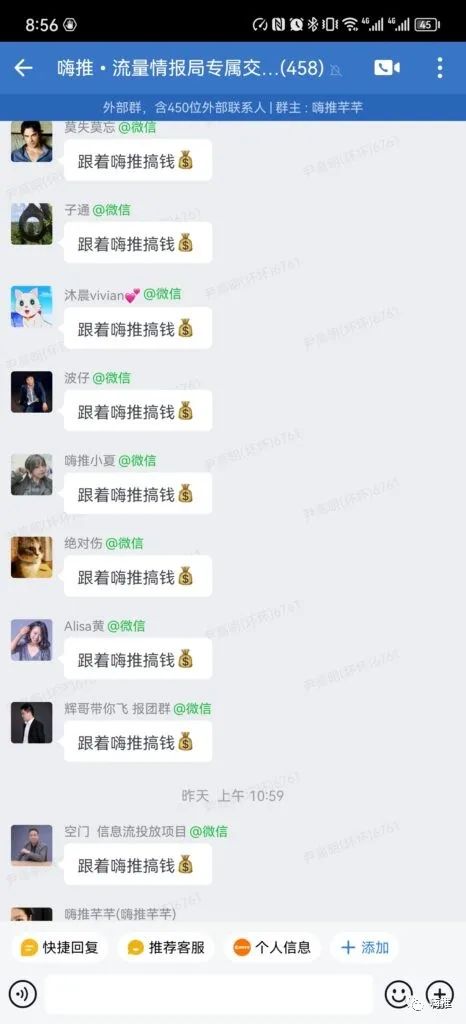466x1024 pixels.
Task: Switch to voice input with speaker icon
Action: 23,995
